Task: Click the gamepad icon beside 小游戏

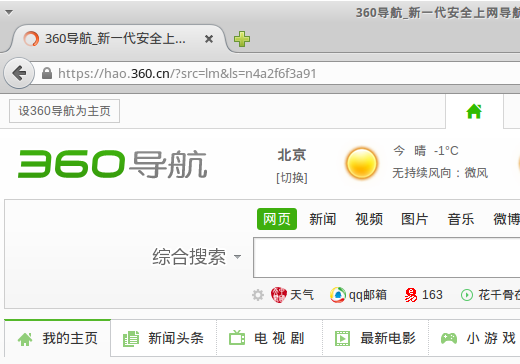Action: pos(449,339)
